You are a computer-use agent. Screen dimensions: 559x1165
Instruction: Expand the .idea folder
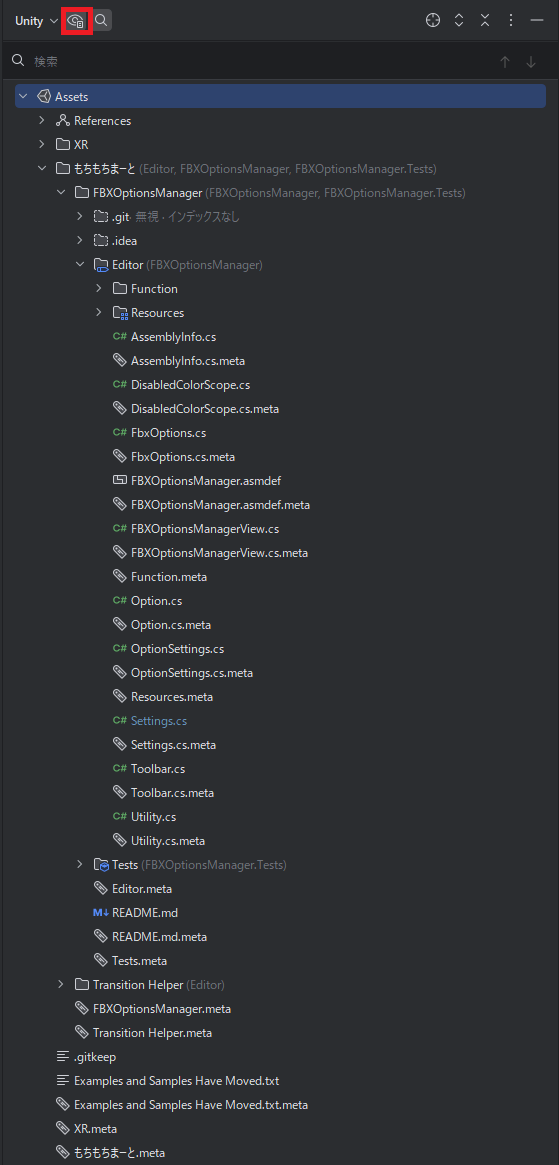[80, 241]
